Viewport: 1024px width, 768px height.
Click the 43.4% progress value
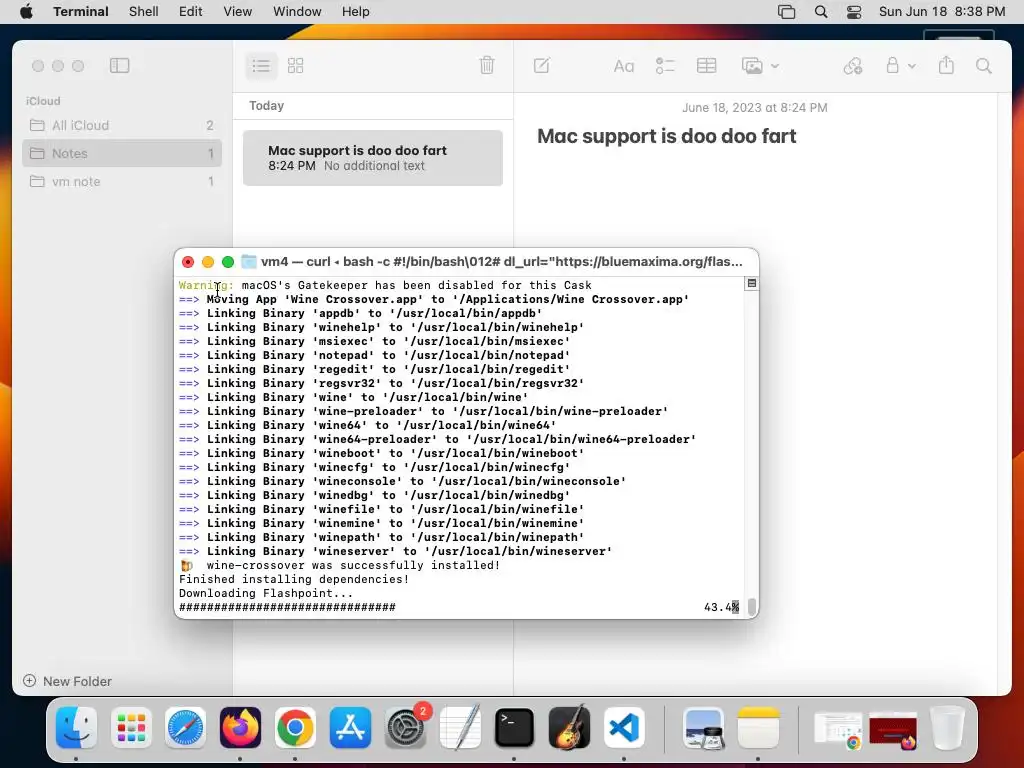pos(722,607)
